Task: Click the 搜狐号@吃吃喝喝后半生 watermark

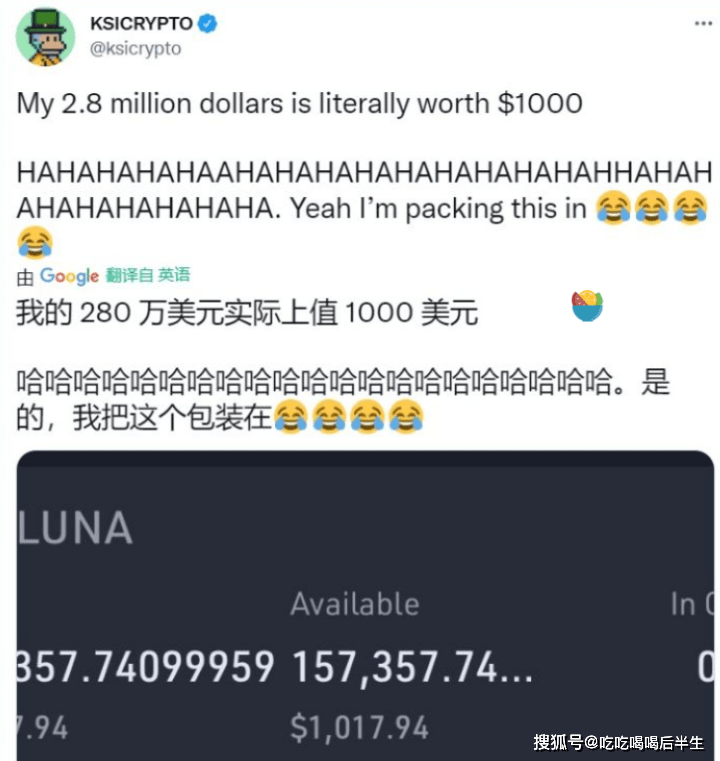Action: (x=618, y=743)
